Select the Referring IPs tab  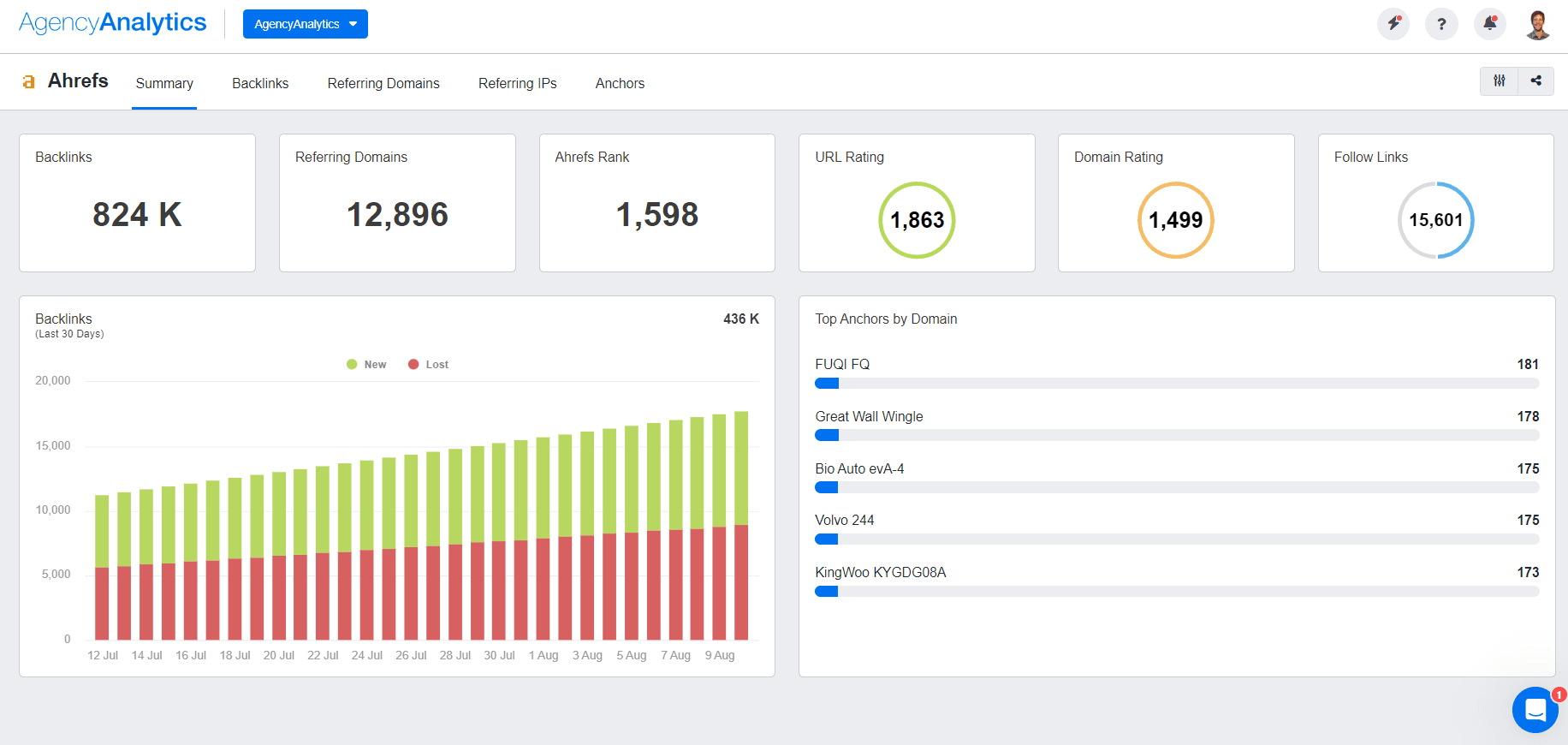coord(517,83)
